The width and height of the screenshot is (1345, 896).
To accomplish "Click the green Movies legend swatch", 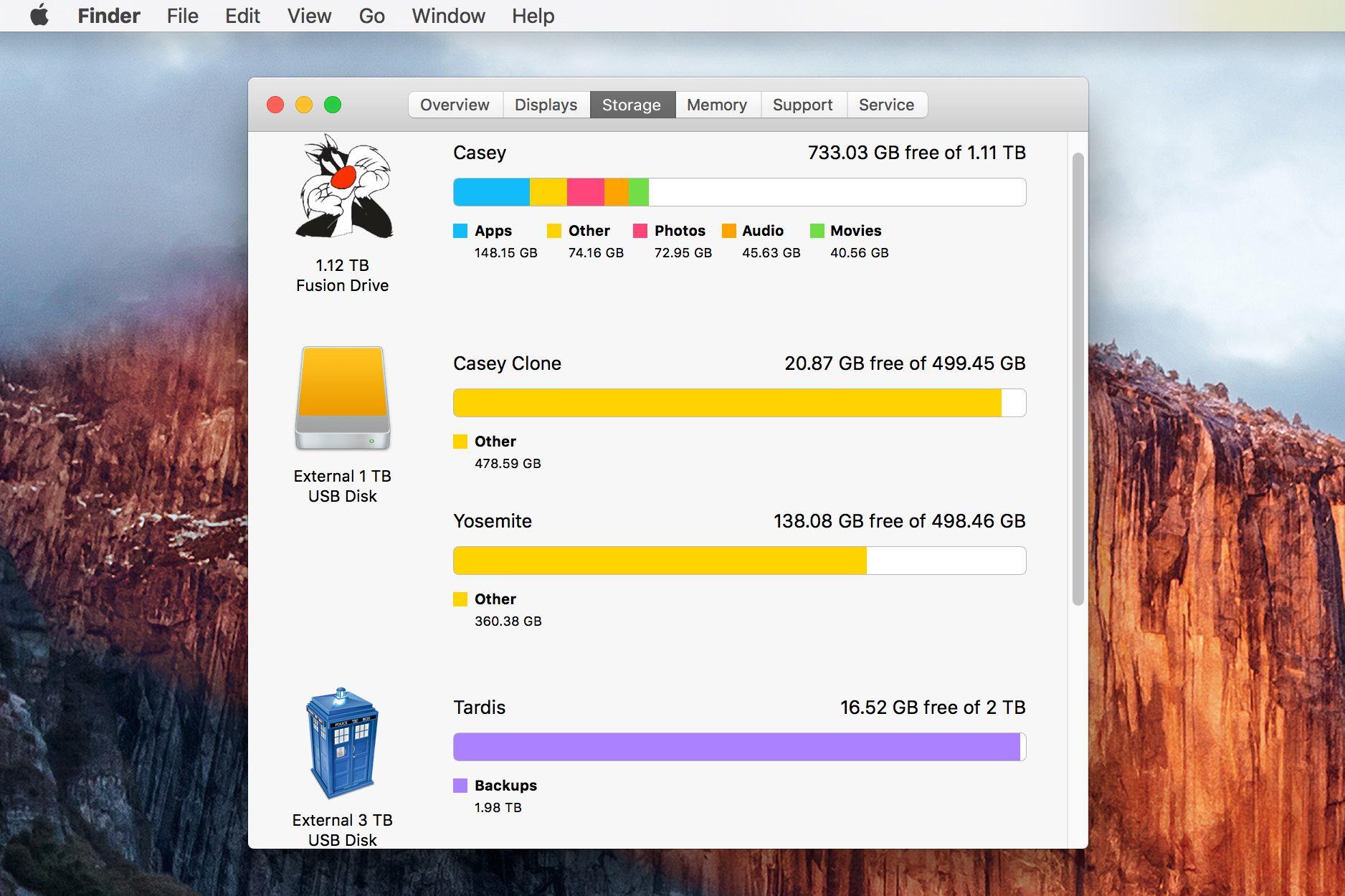I will pyautogui.click(x=817, y=231).
